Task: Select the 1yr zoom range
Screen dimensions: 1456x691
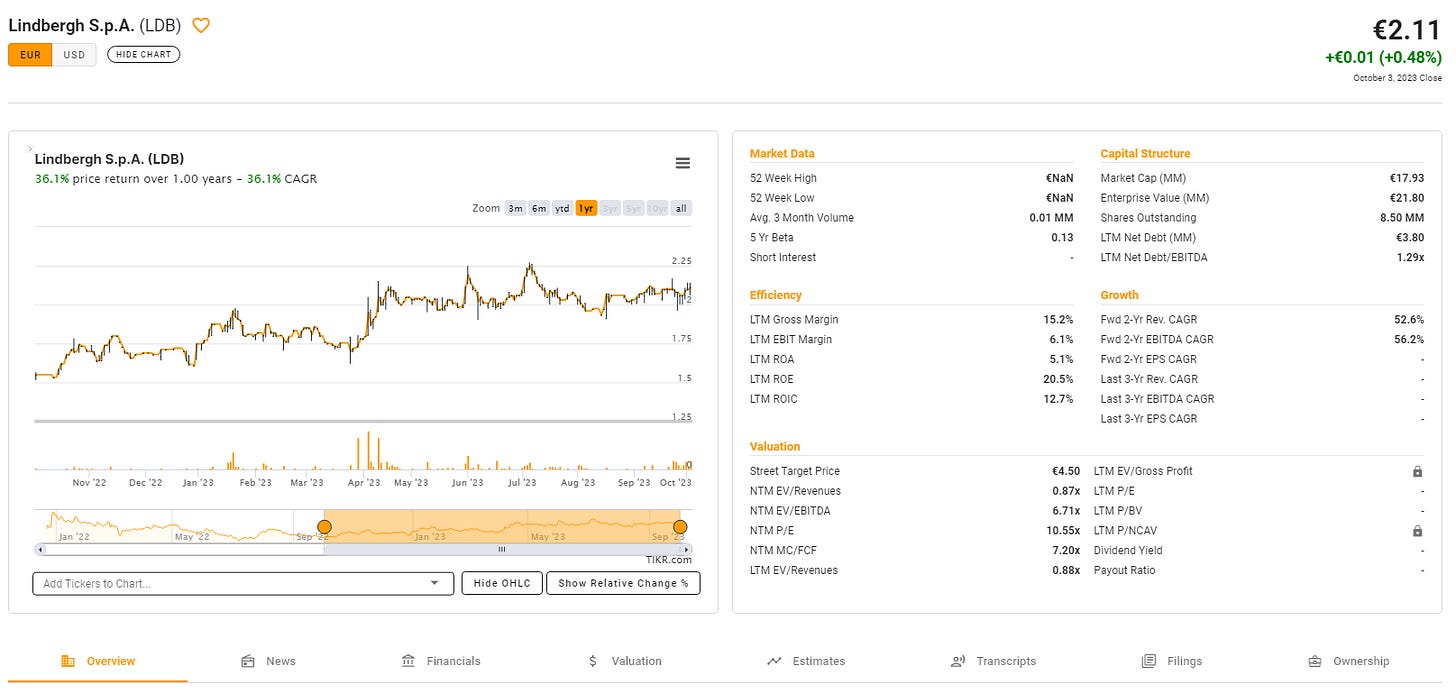Action: [x=586, y=208]
